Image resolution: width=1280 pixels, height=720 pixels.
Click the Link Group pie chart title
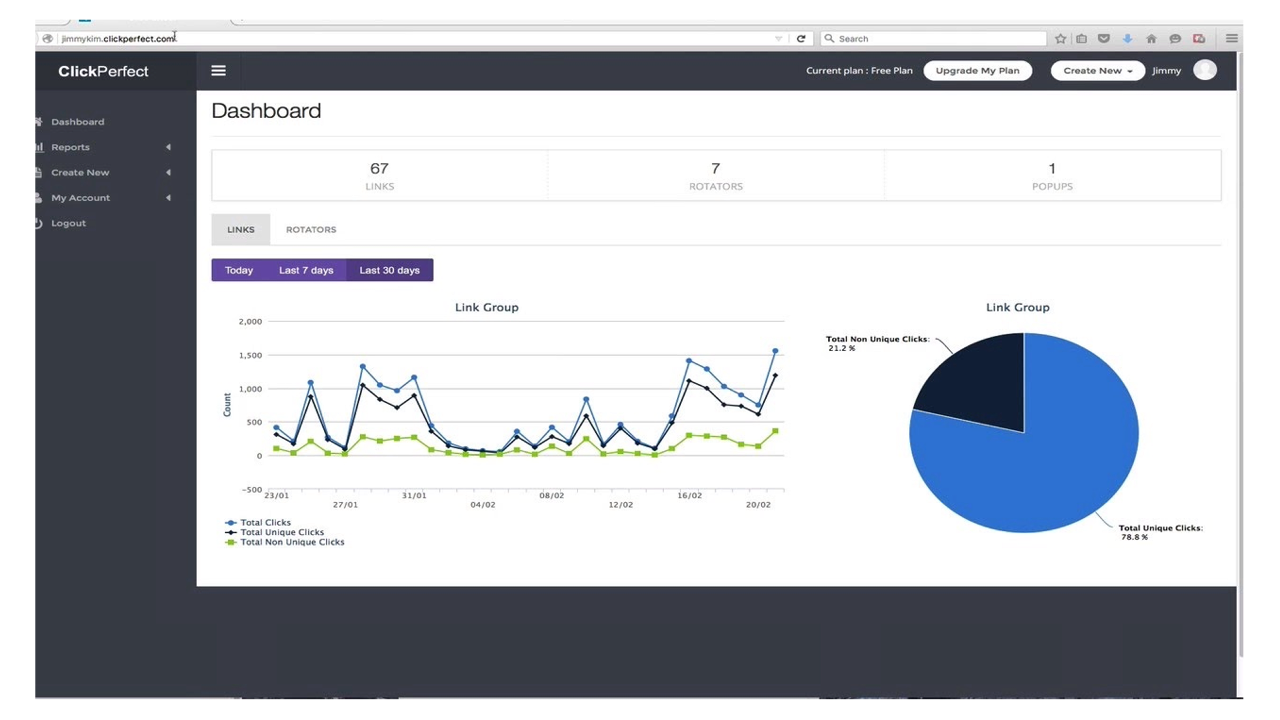(x=1018, y=307)
